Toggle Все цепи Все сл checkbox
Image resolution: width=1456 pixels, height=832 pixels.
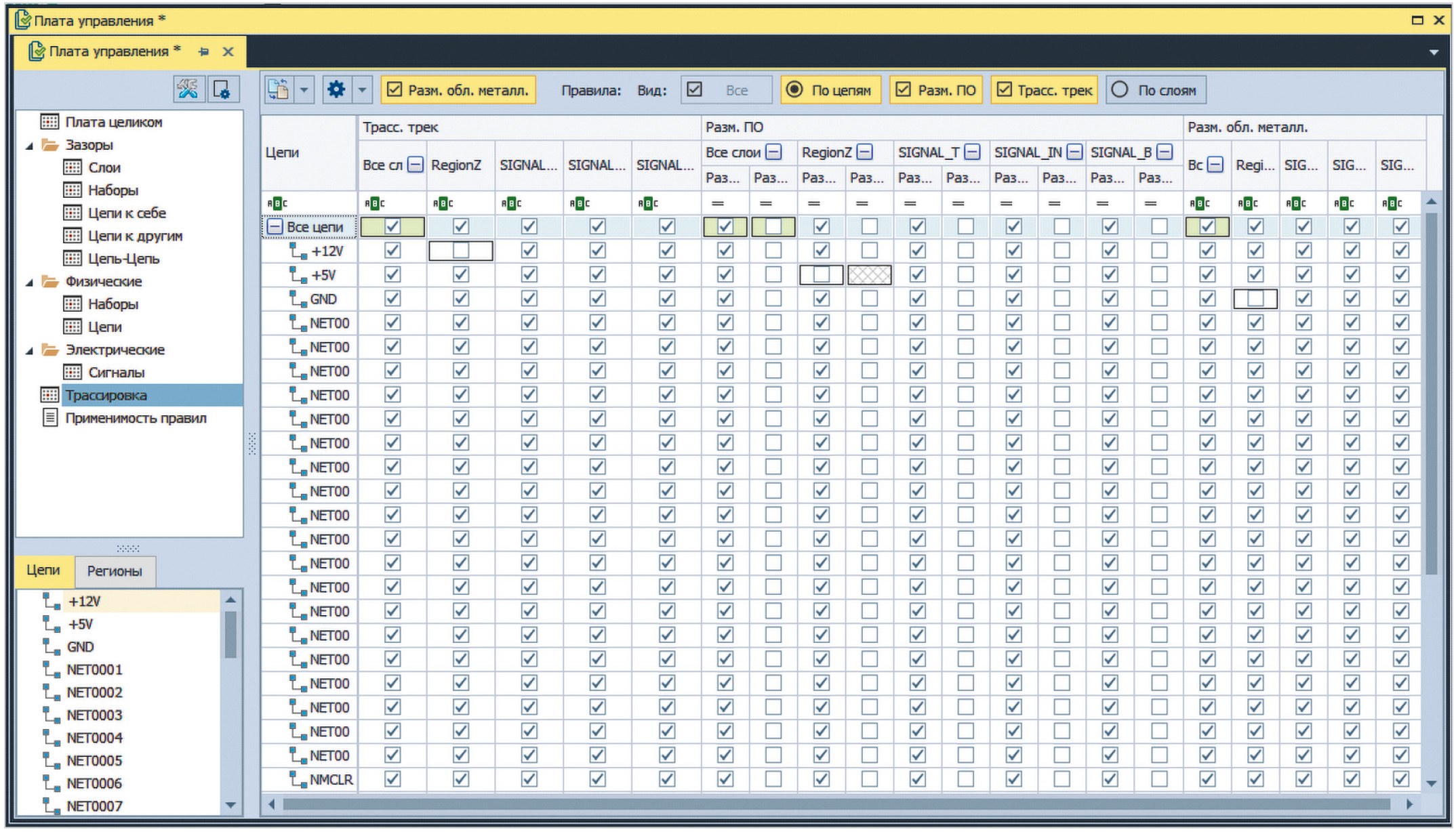click(392, 226)
